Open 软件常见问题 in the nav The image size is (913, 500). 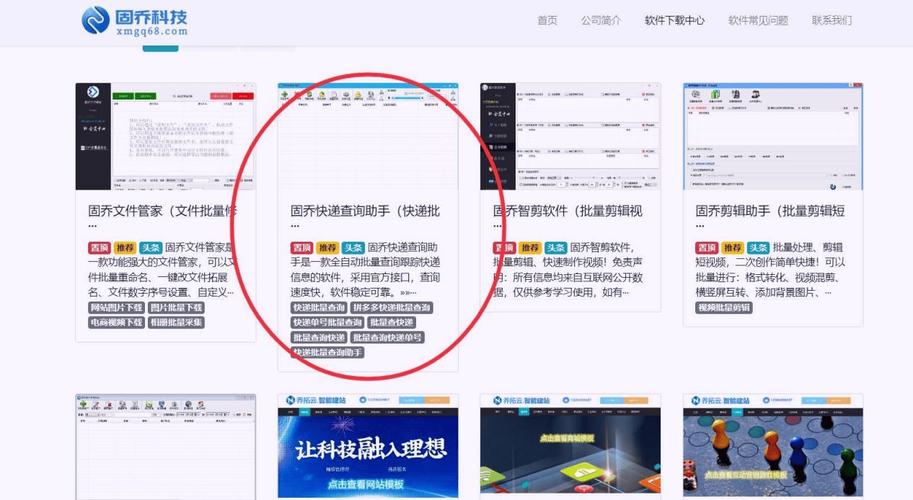pos(758,20)
